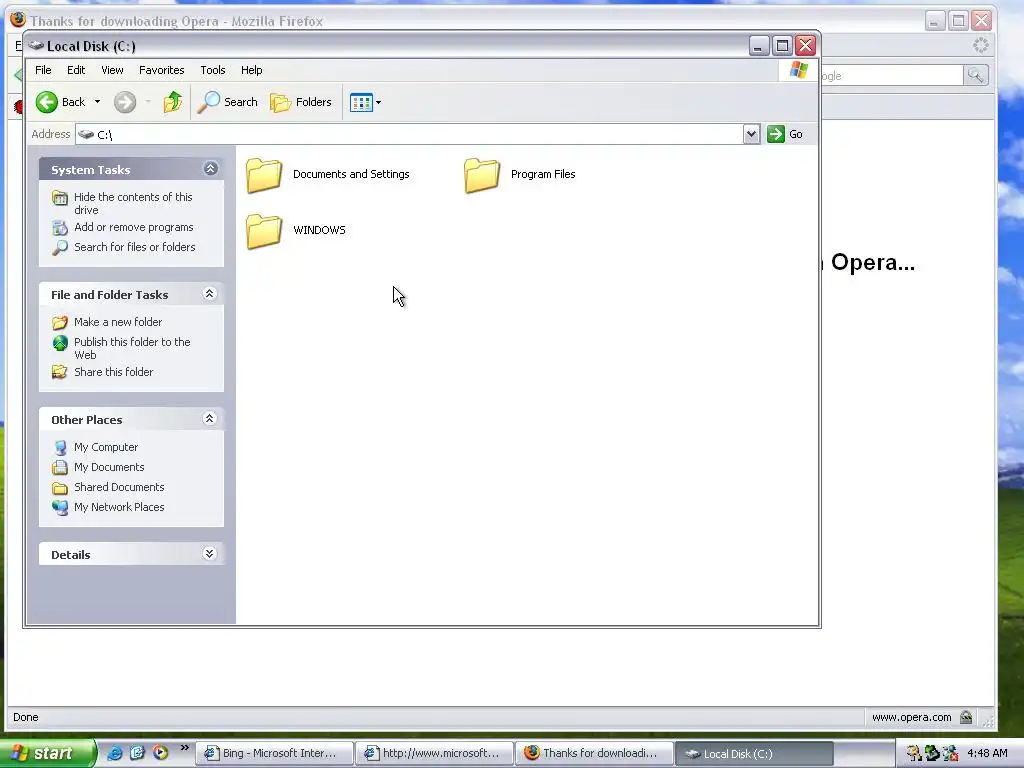Click the Add or remove programs icon

pos(60,228)
